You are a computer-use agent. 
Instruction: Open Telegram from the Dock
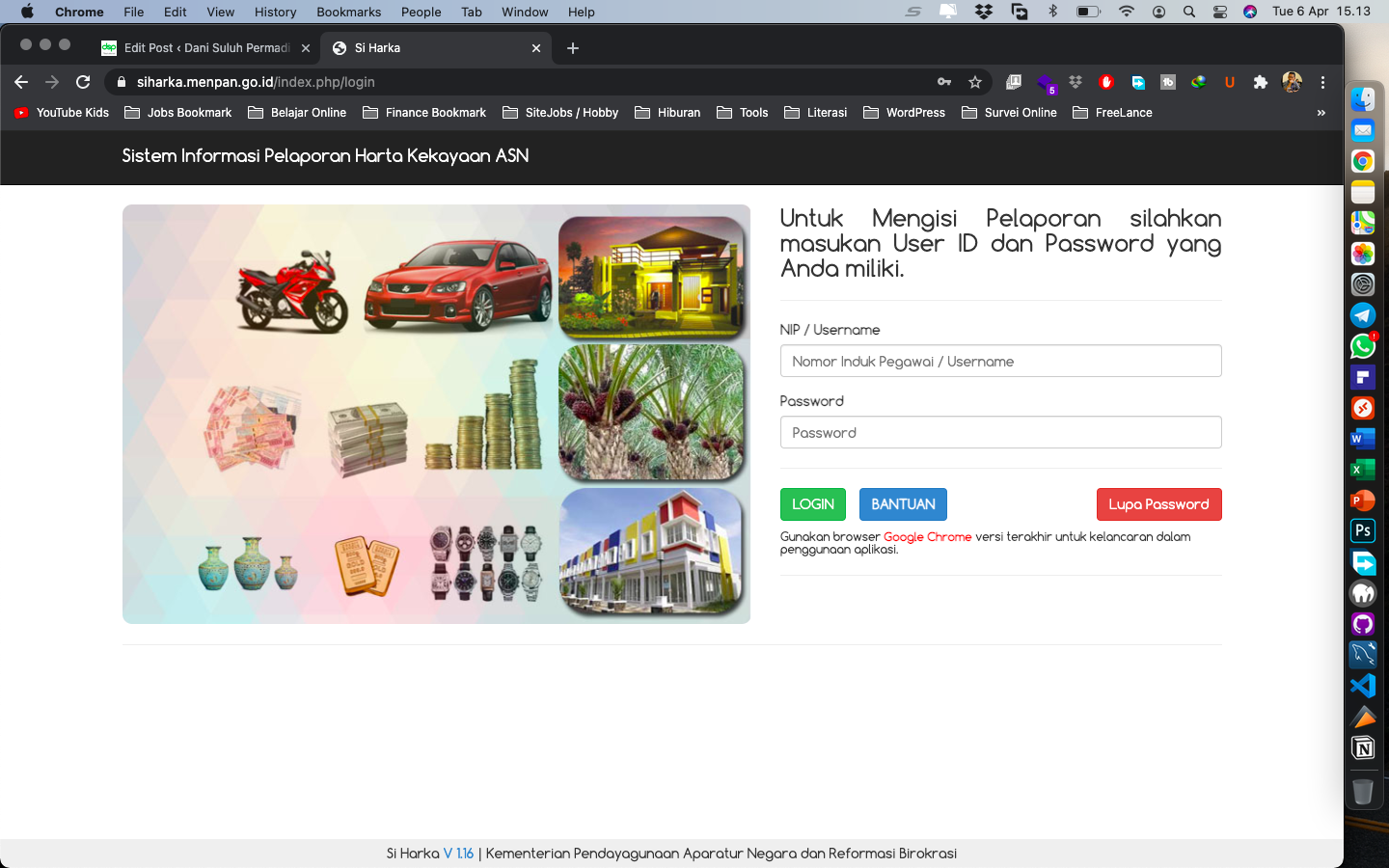pos(1362,315)
